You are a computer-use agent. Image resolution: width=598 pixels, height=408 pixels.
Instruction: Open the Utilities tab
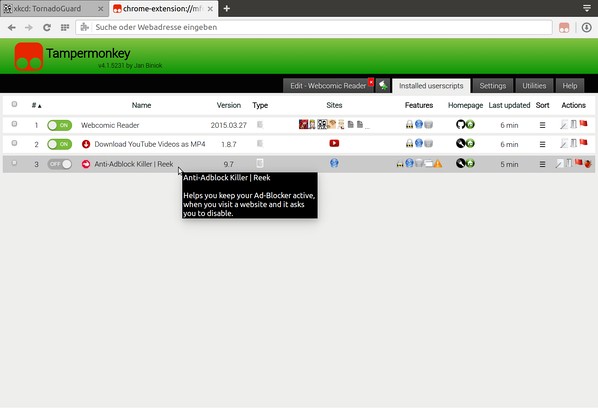(534, 86)
